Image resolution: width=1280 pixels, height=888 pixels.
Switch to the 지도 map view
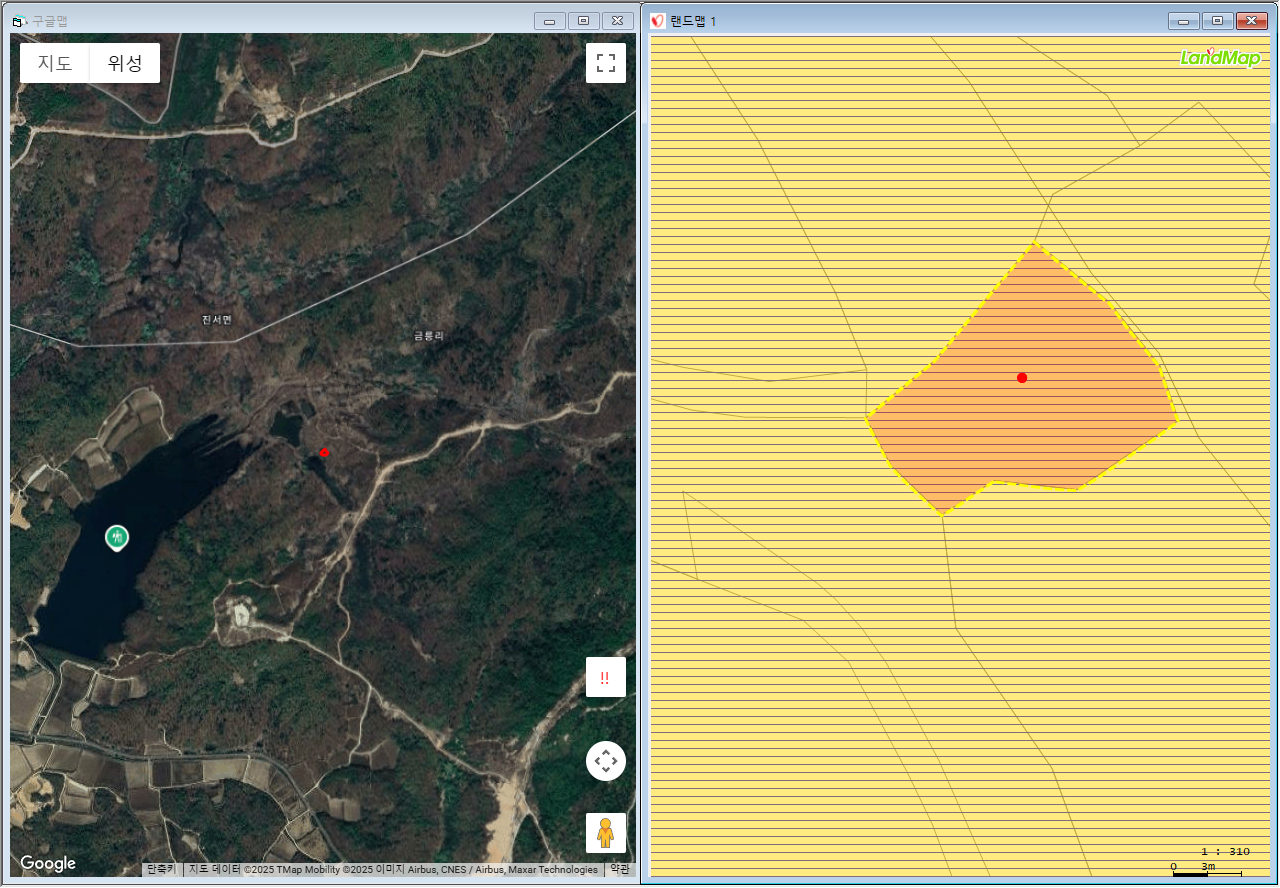click(55, 63)
